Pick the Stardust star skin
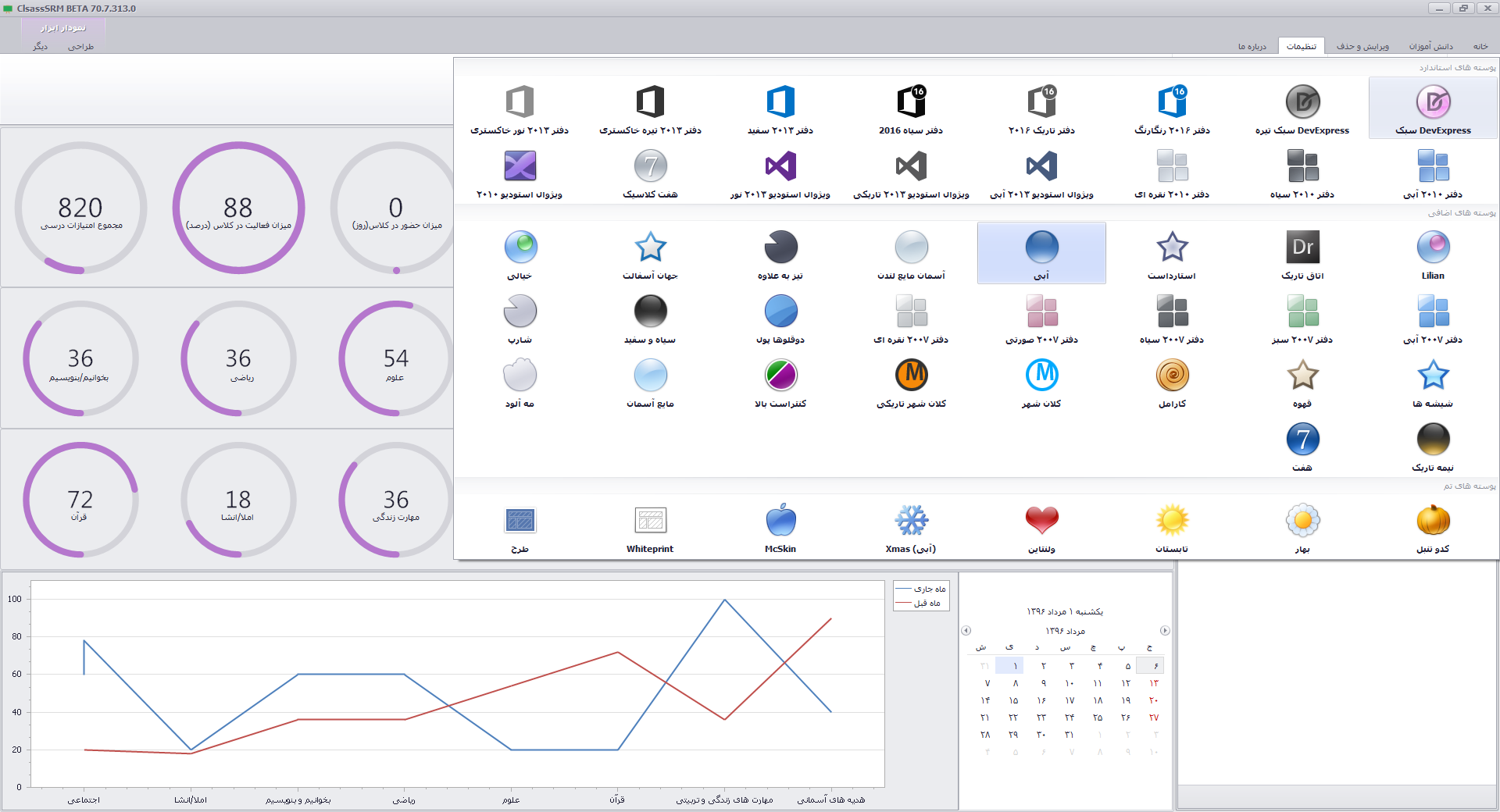The height and width of the screenshot is (812, 1500). (x=1172, y=254)
